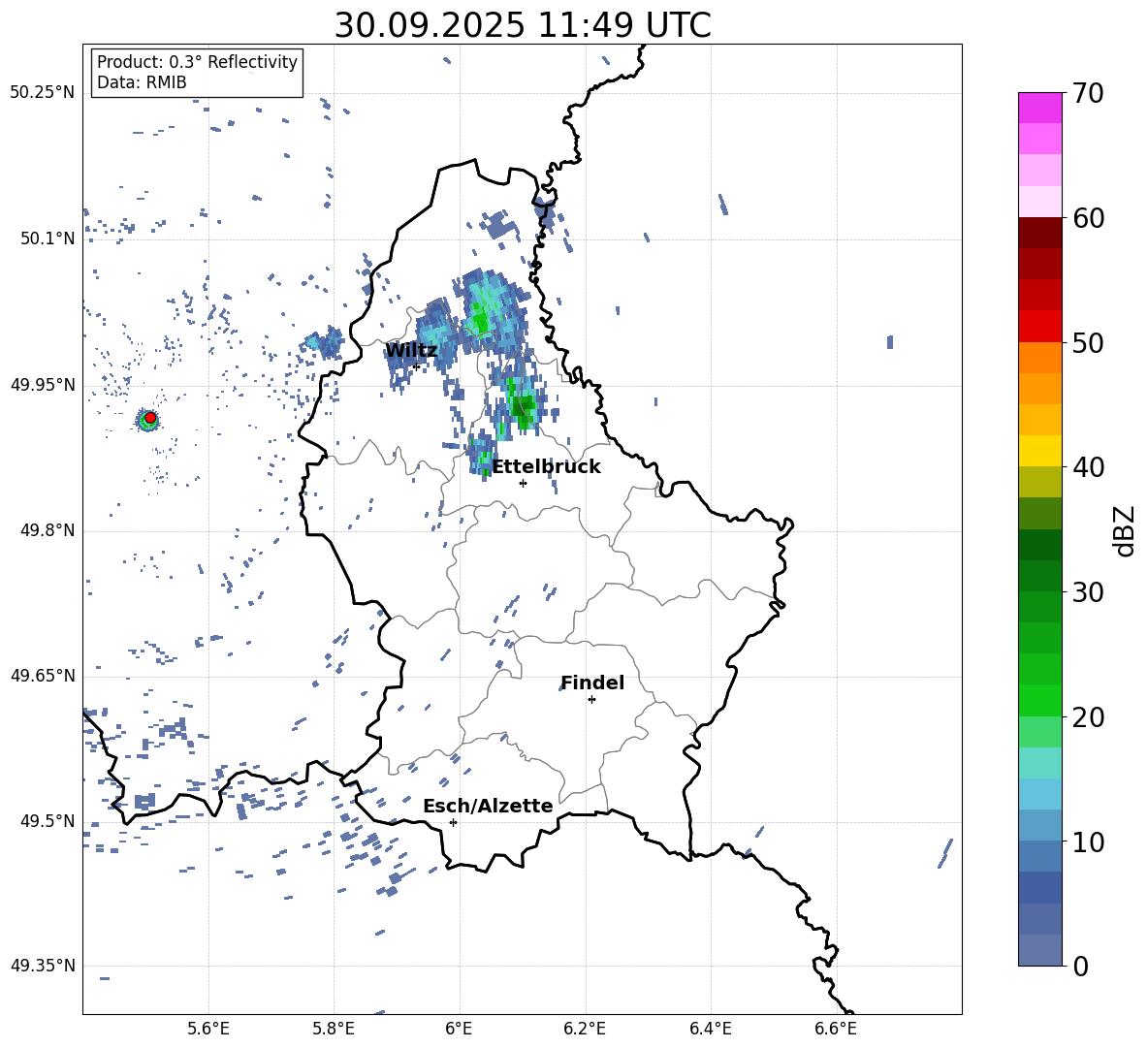Click the yellow colorbar band near 40

pos(1039,451)
